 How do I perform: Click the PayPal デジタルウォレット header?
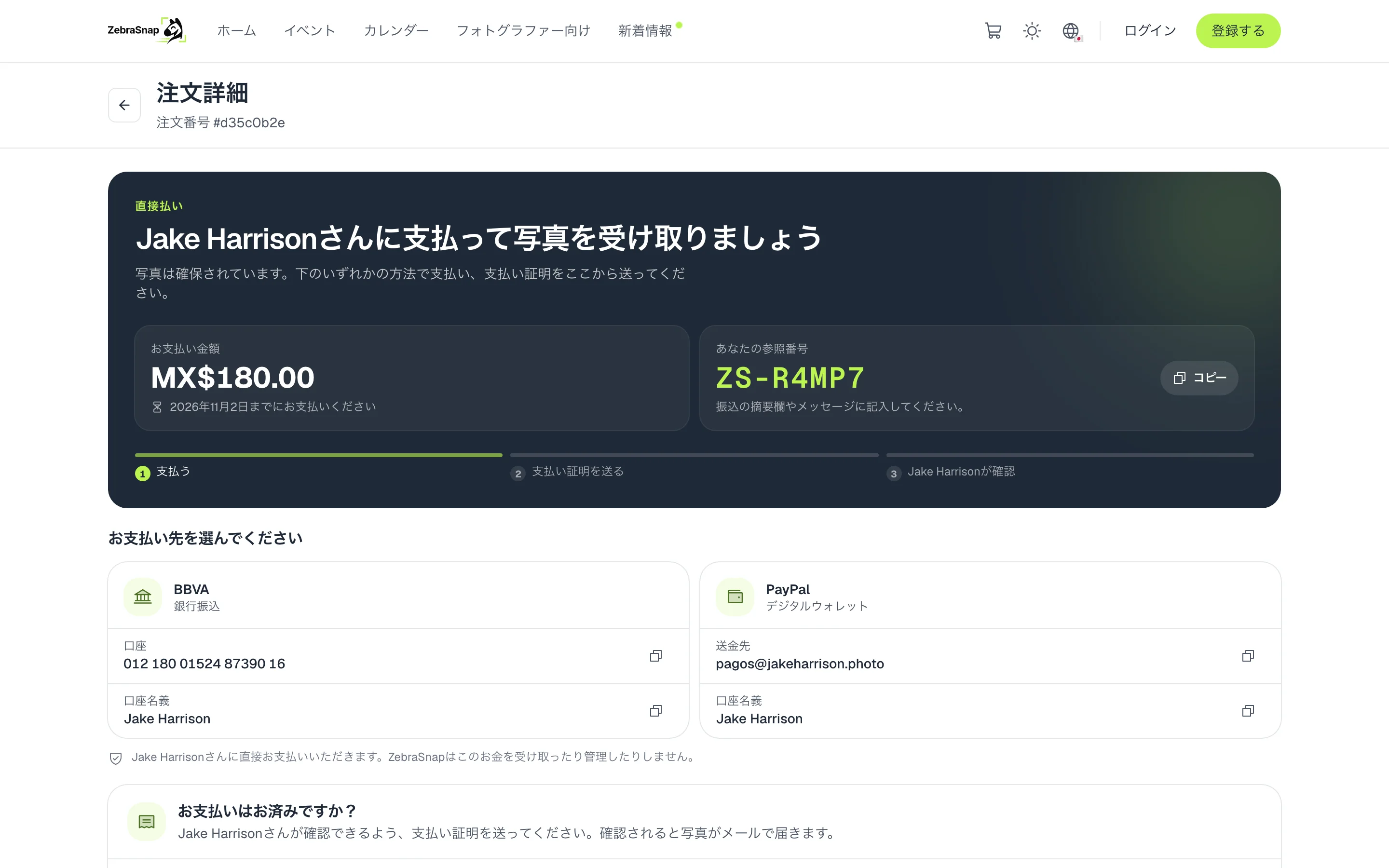click(x=991, y=596)
